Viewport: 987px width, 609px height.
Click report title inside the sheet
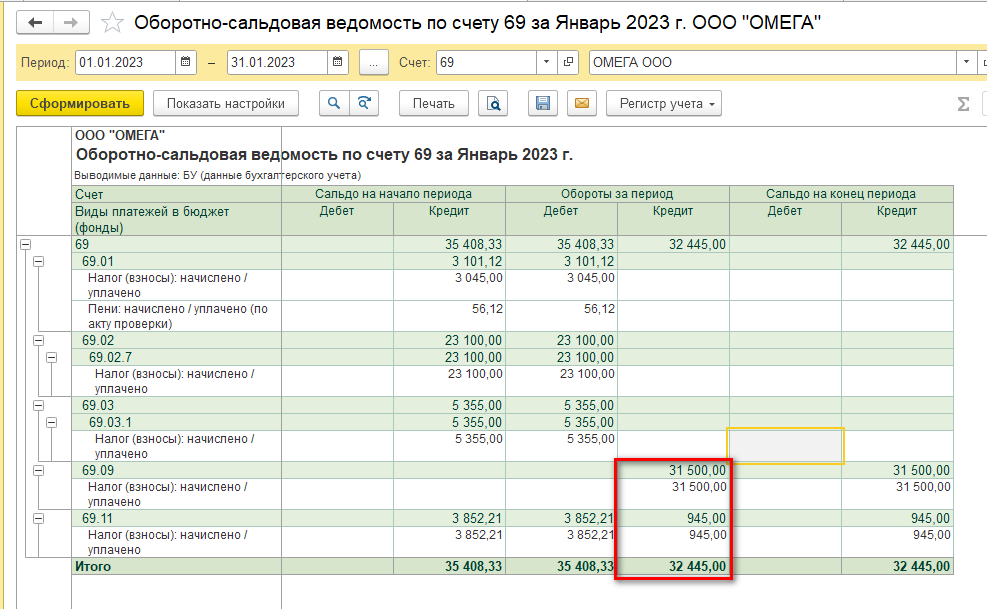pyautogui.click(x=324, y=154)
